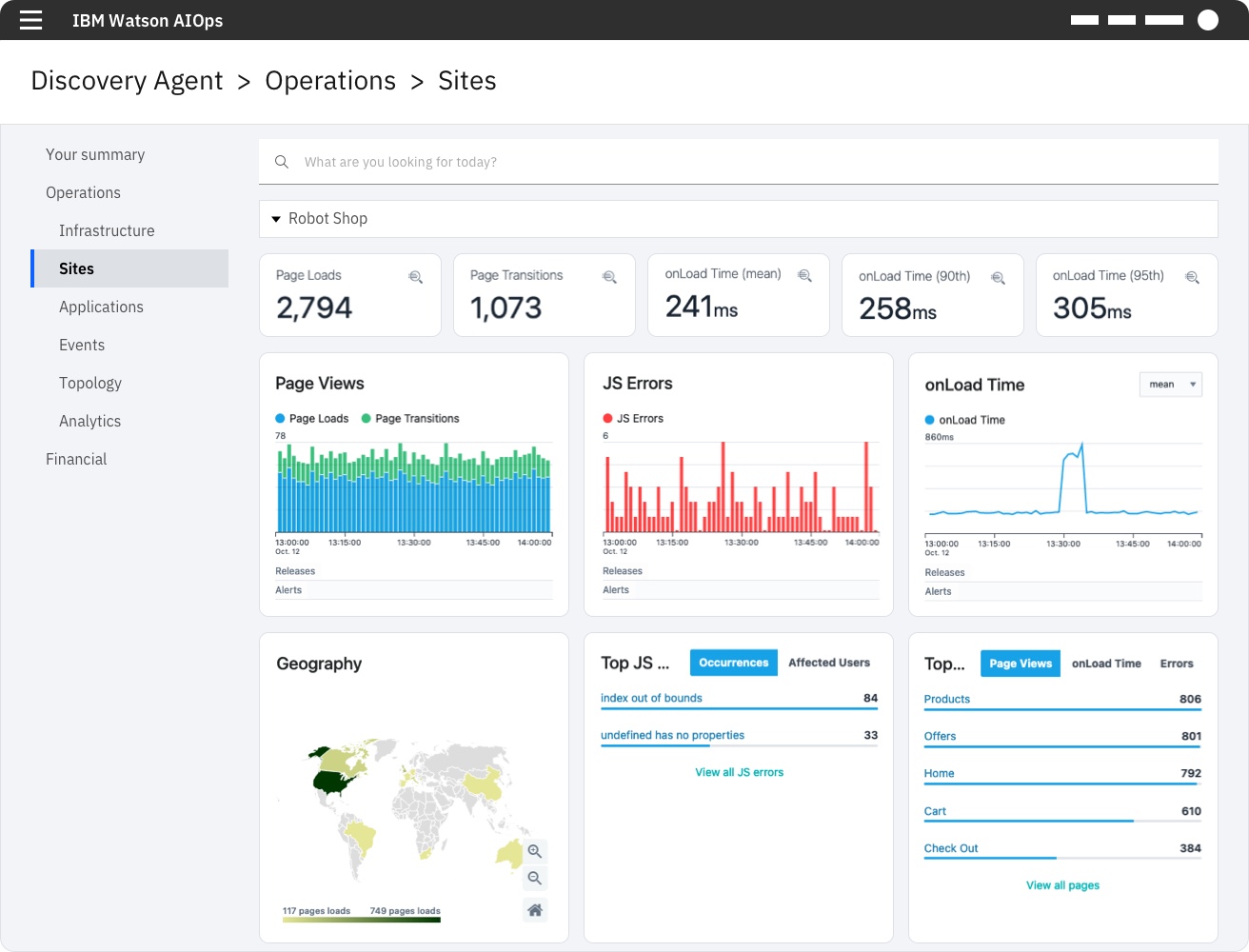Click zoom icon on onLoad Time (mean) card

pos(804,275)
